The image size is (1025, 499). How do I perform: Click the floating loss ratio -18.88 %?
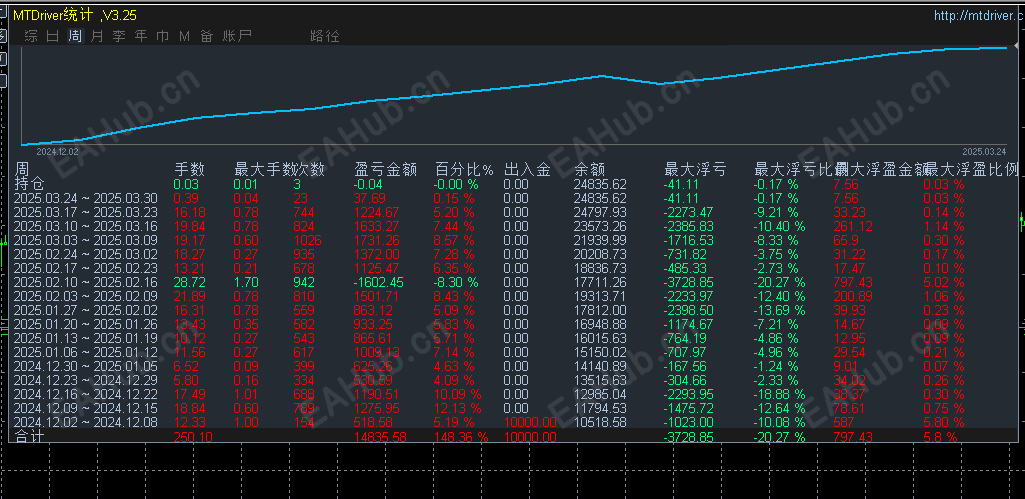(x=780, y=395)
